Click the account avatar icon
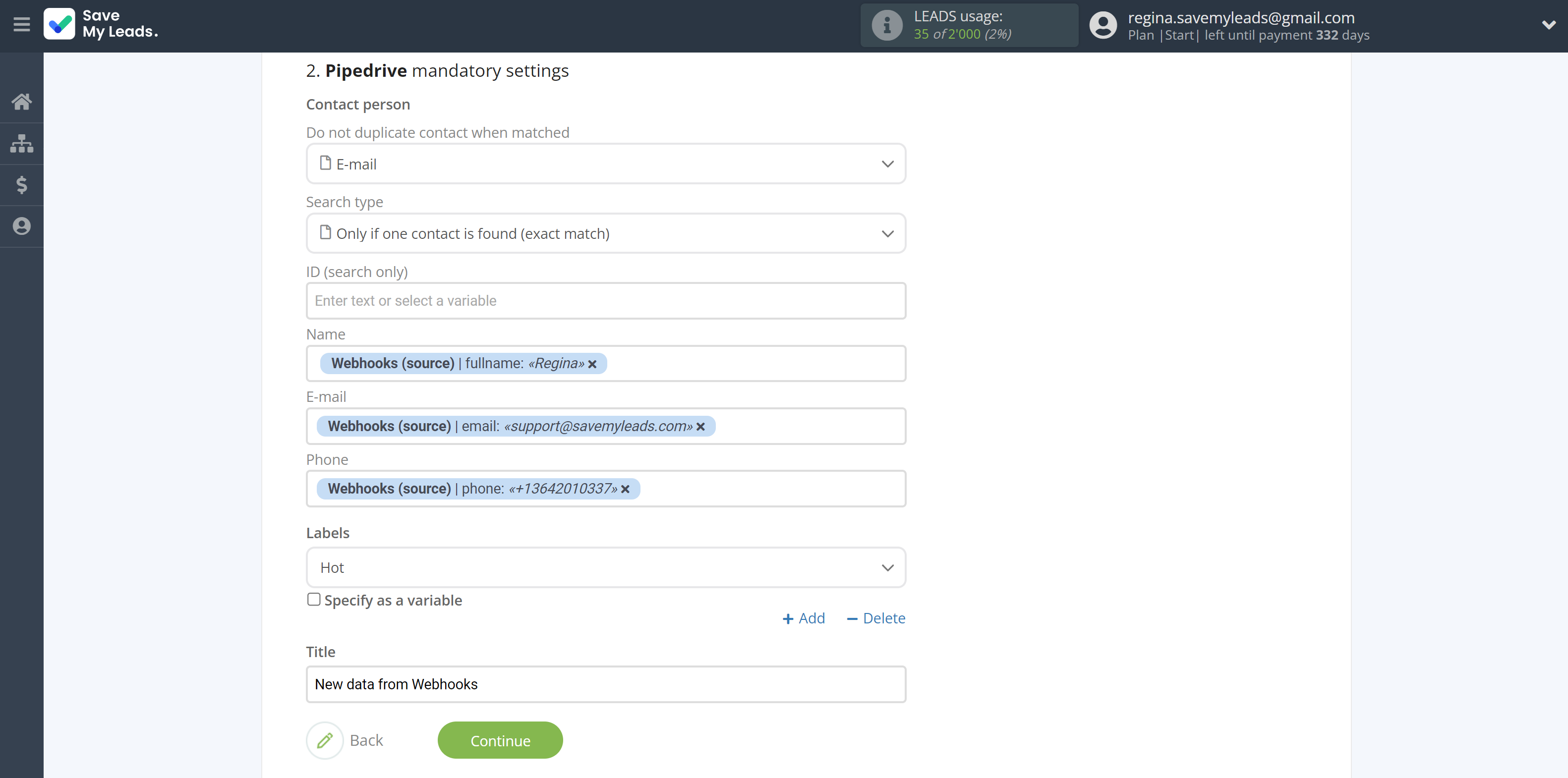The width and height of the screenshot is (1568, 778). pyautogui.click(x=1103, y=26)
